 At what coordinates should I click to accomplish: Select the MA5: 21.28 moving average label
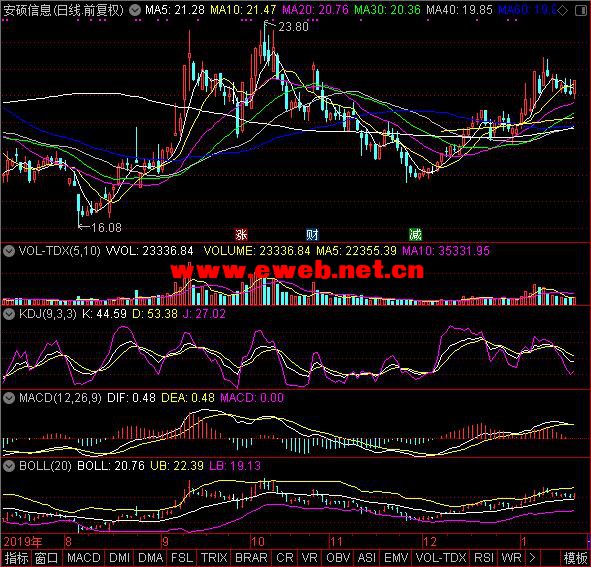tap(175, 9)
